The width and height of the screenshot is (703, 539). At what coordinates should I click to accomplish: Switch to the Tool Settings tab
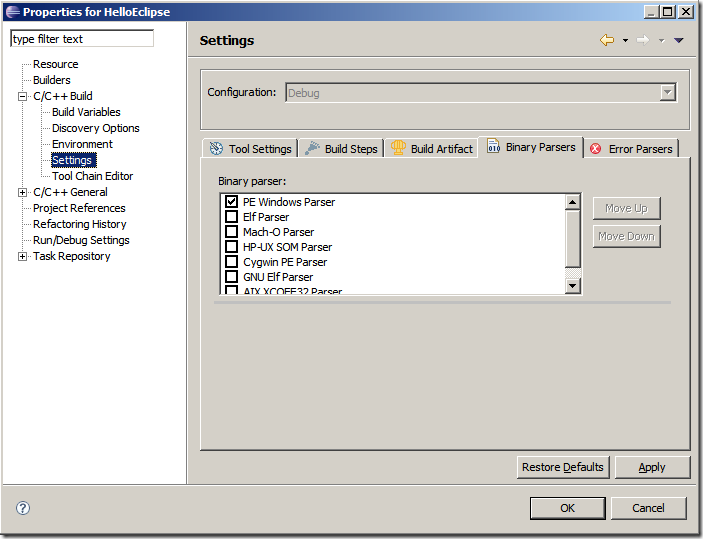250,148
